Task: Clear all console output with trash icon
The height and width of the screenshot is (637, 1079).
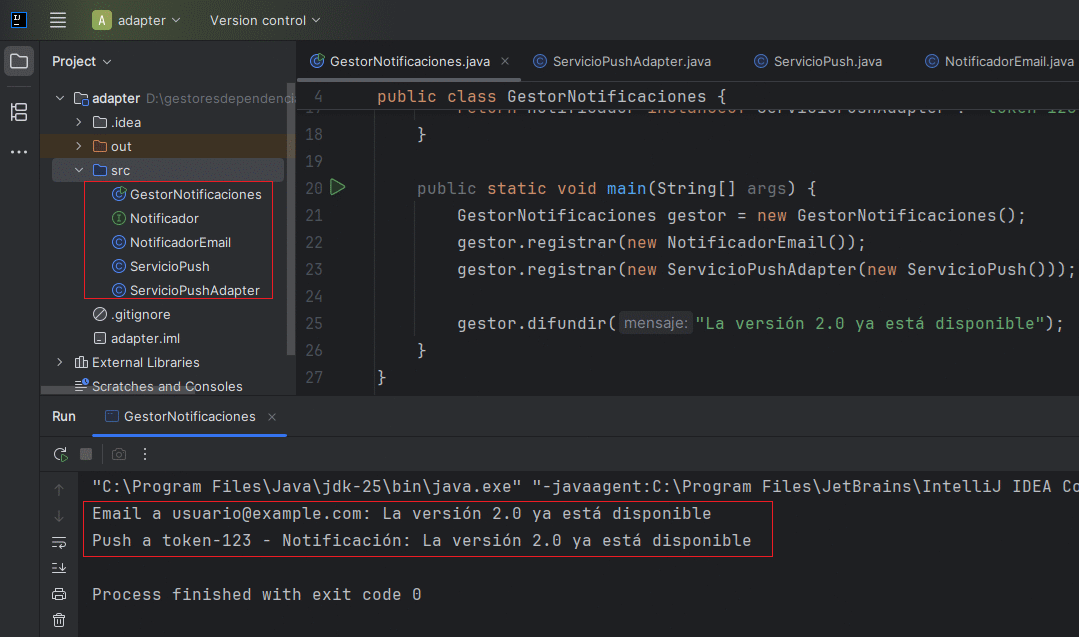Action: coord(59,620)
